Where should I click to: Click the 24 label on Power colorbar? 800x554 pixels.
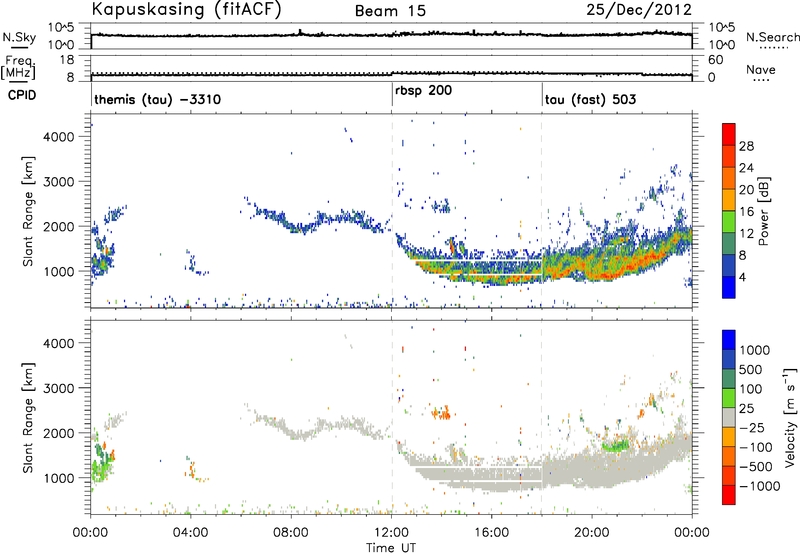point(746,168)
